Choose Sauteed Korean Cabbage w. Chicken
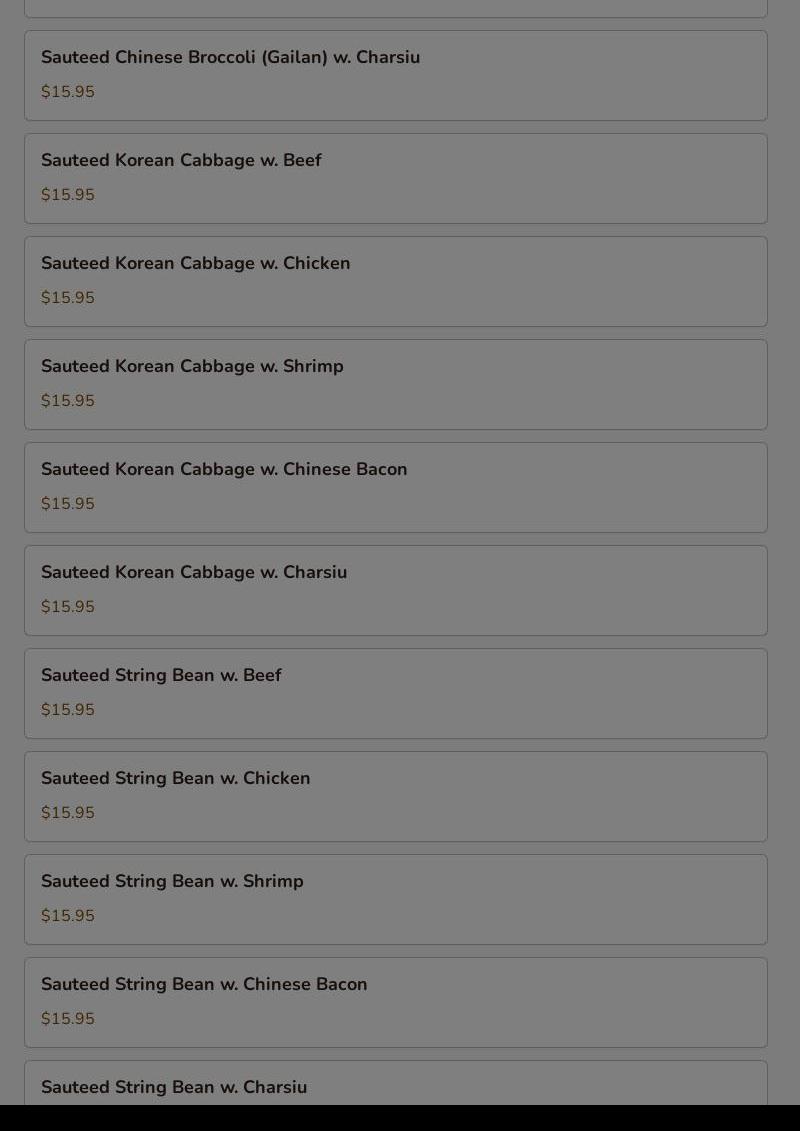This screenshot has width=800, height=1131. tap(195, 264)
